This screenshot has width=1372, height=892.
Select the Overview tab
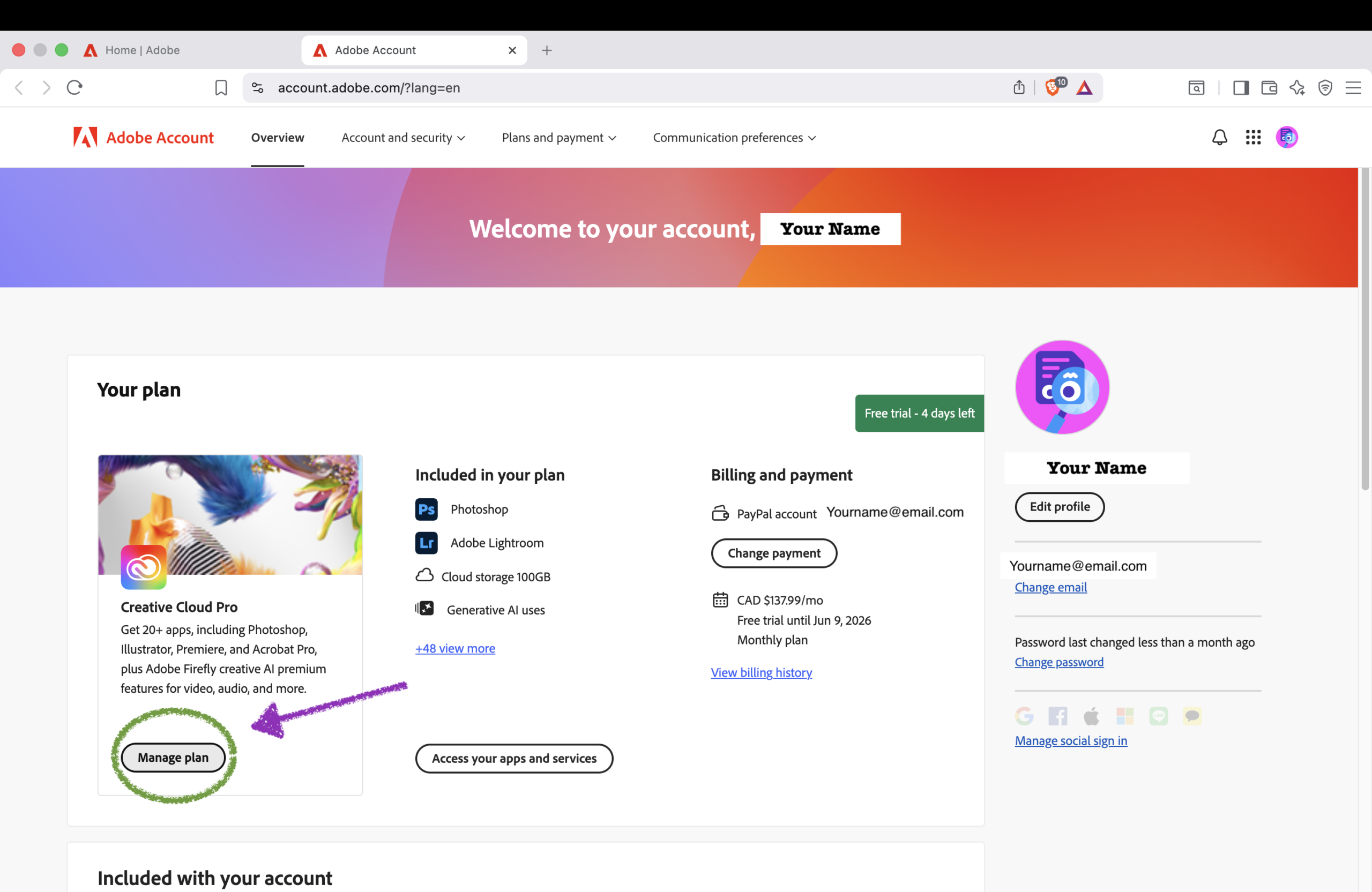277,138
